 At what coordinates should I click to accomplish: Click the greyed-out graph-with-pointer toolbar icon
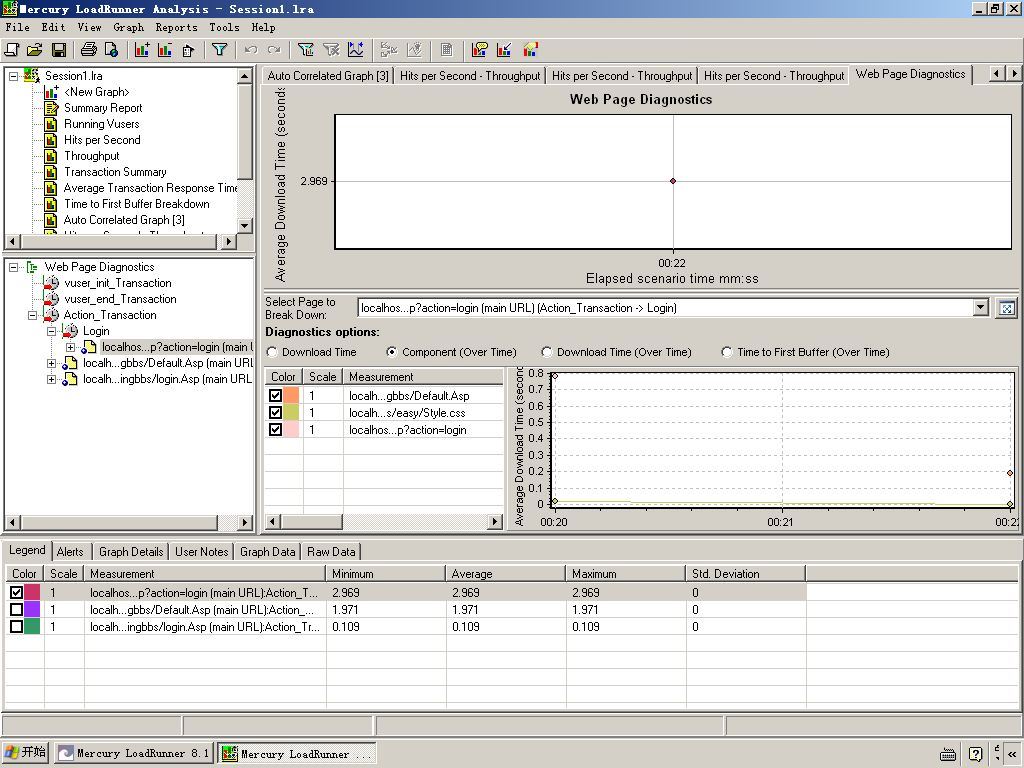pos(415,50)
